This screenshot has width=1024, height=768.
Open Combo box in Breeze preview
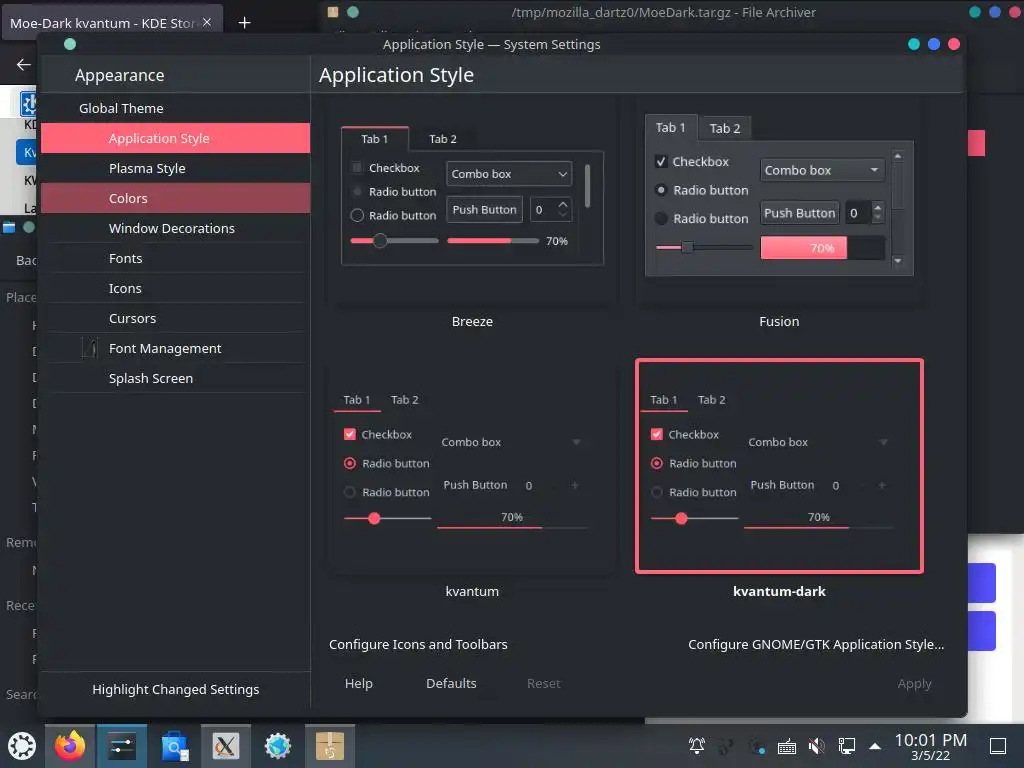[509, 174]
